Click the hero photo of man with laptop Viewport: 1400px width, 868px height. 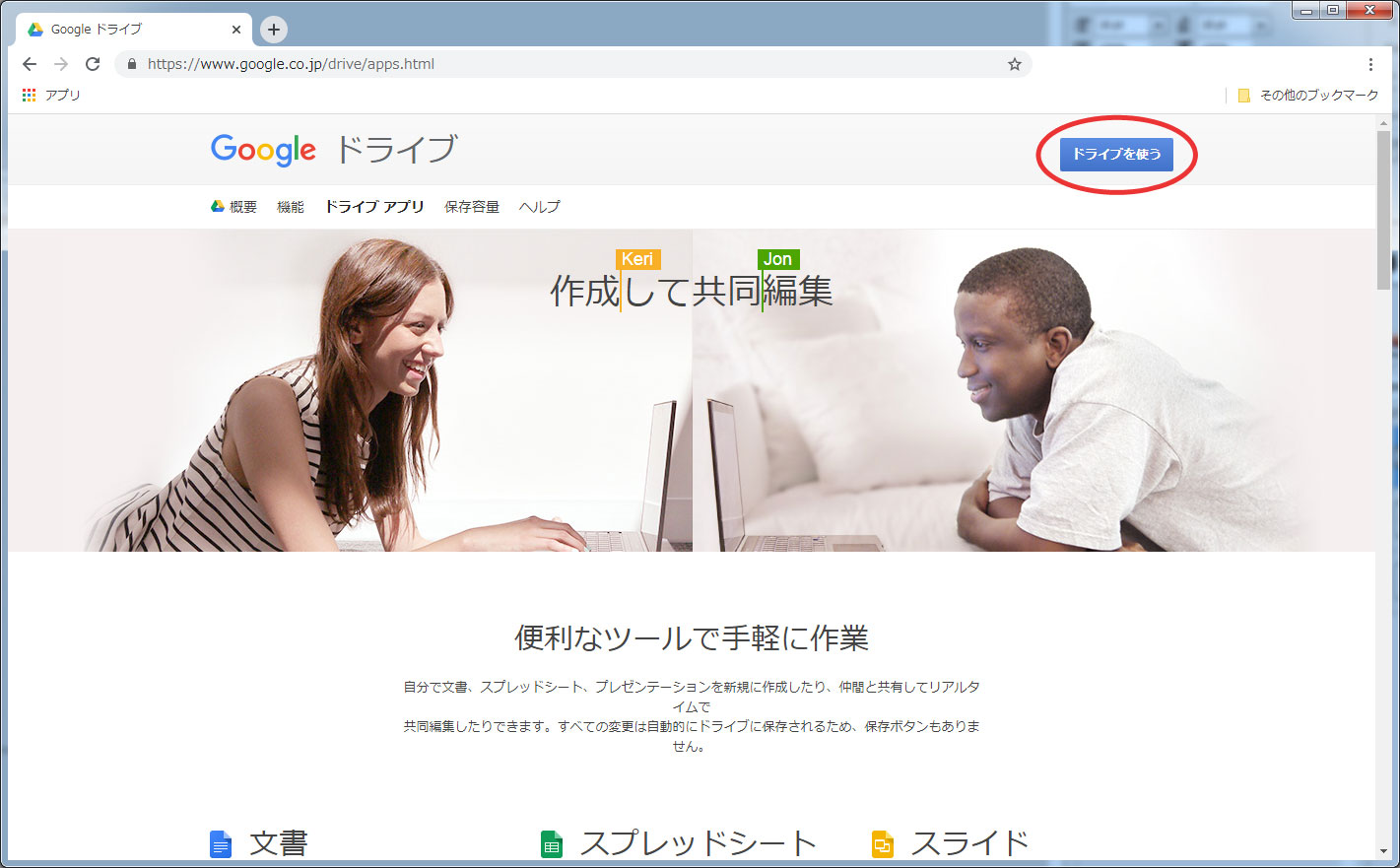click(x=1034, y=391)
